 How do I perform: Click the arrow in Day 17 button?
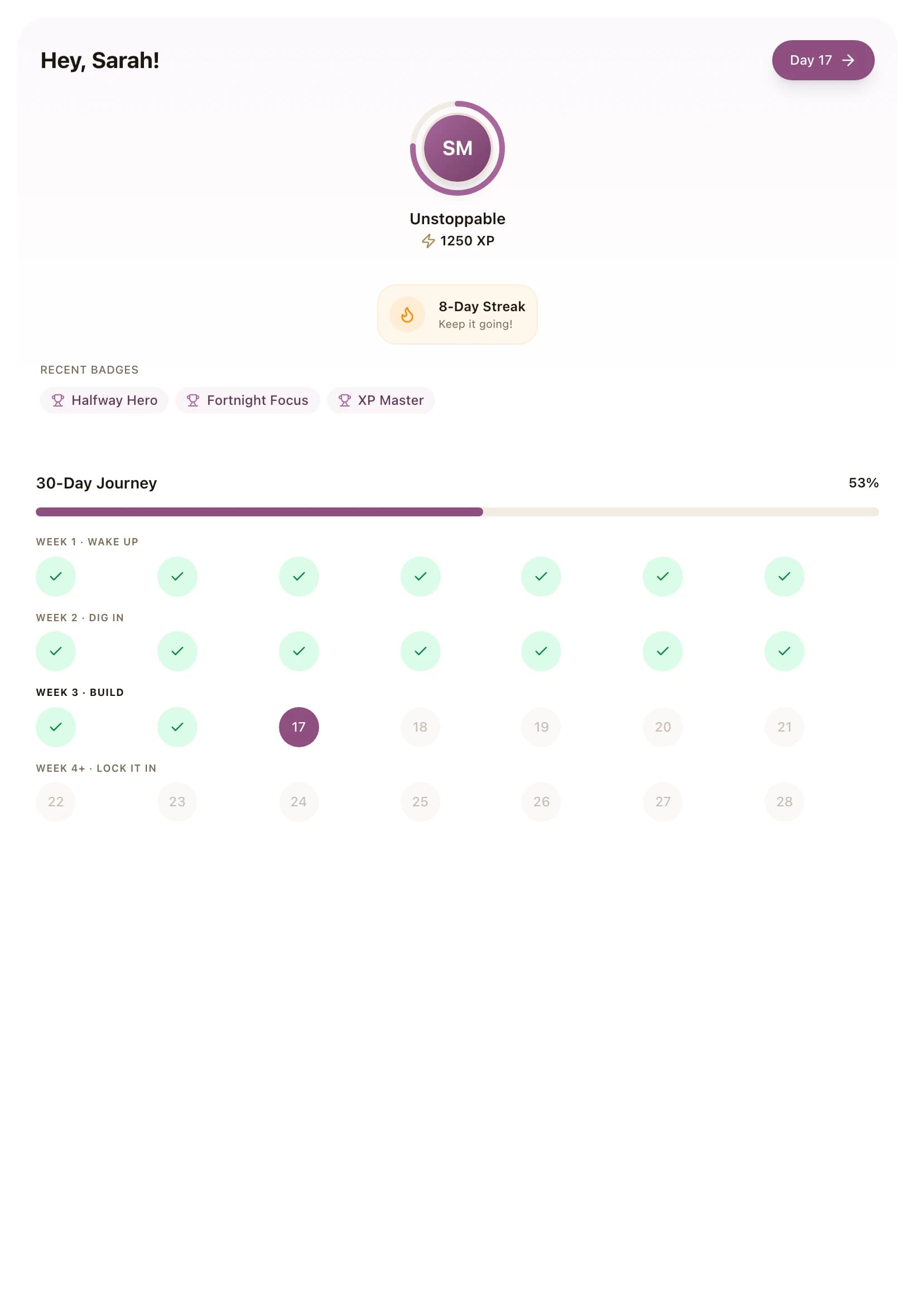(848, 60)
